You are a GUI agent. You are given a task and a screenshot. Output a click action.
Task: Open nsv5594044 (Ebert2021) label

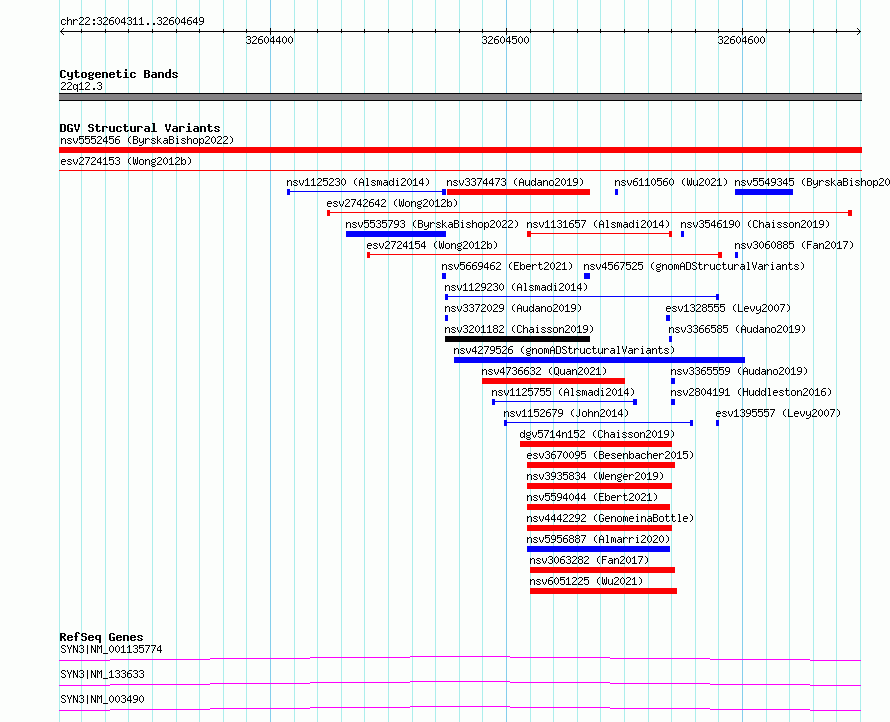coord(592,497)
